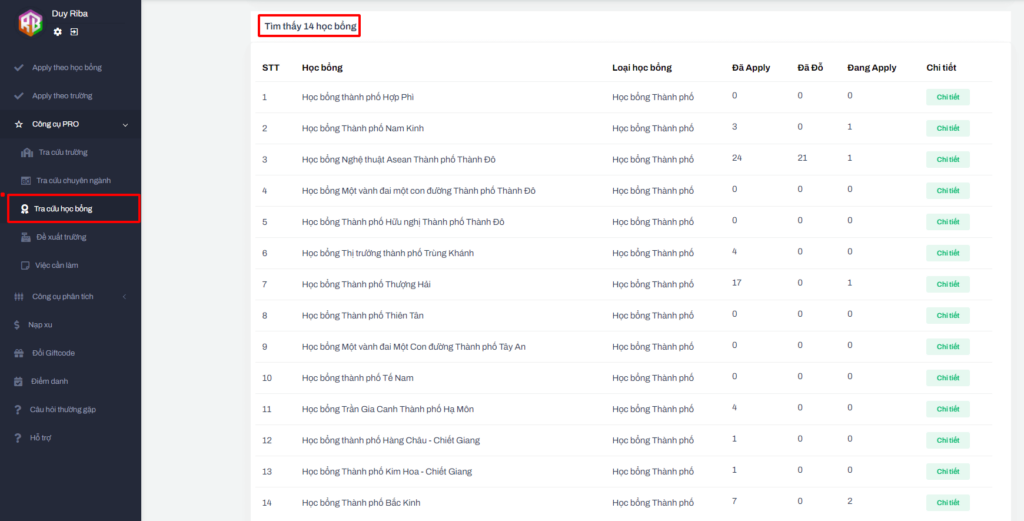Open Việc cần làm task list
This screenshot has width=1024, height=521.
(57, 265)
